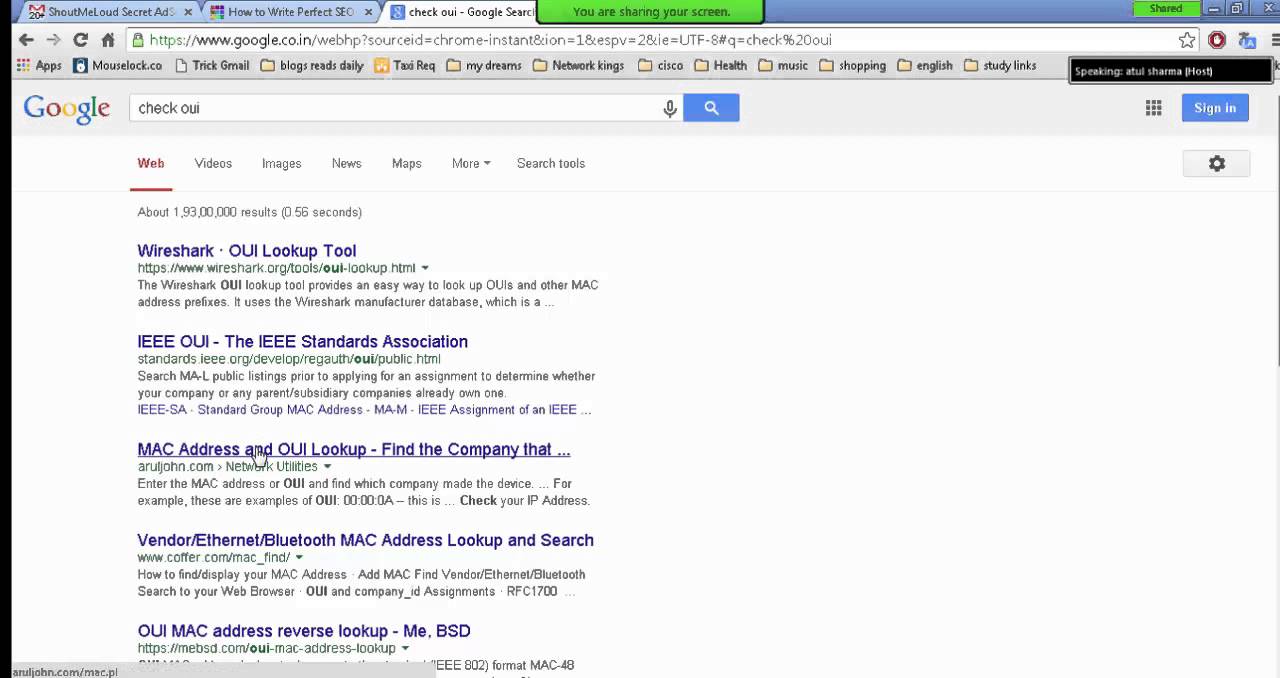The height and width of the screenshot is (678, 1280).
Task: Open the browser home page icon
Action: click(108, 40)
